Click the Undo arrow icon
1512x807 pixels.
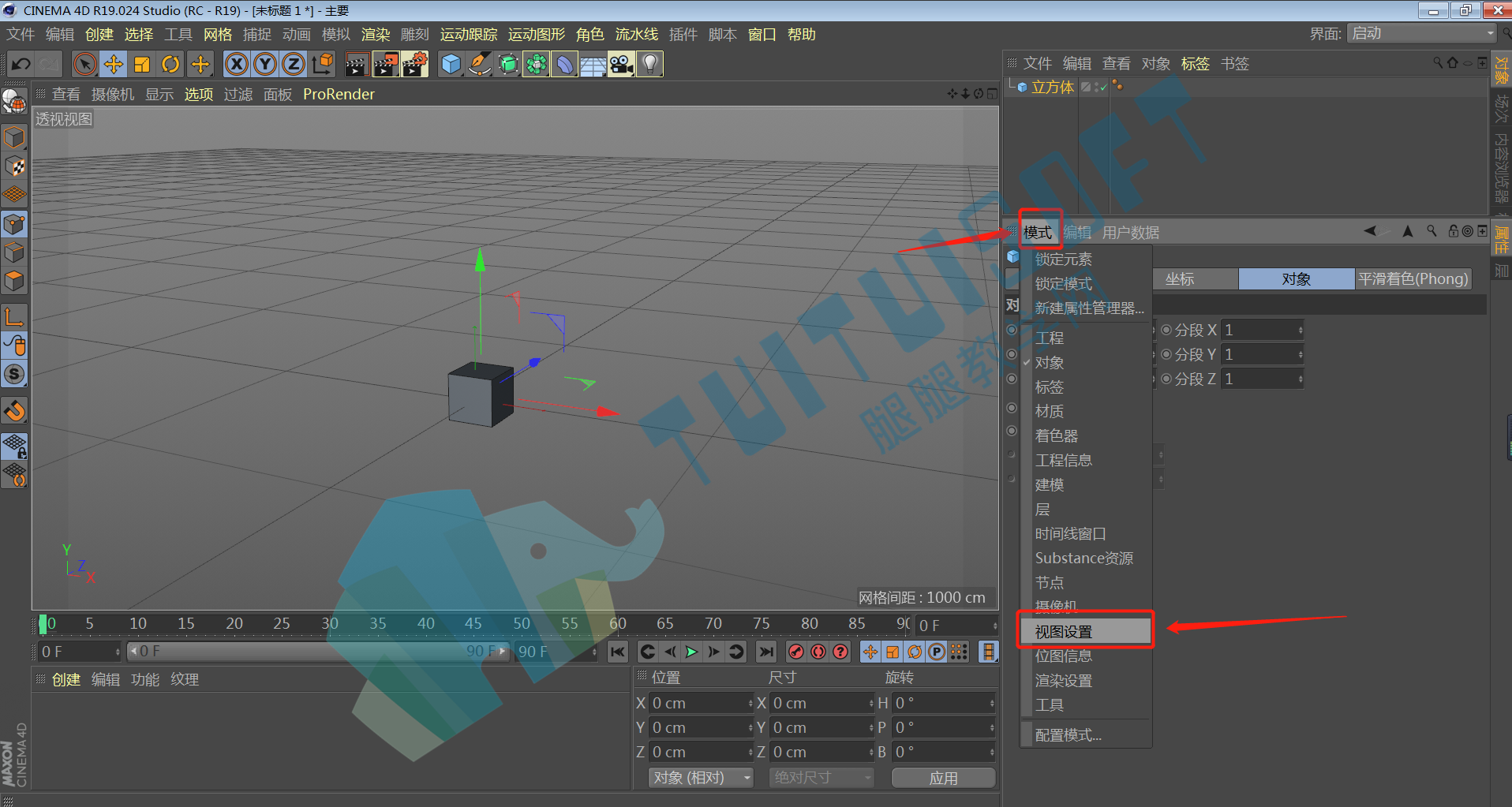point(21,64)
